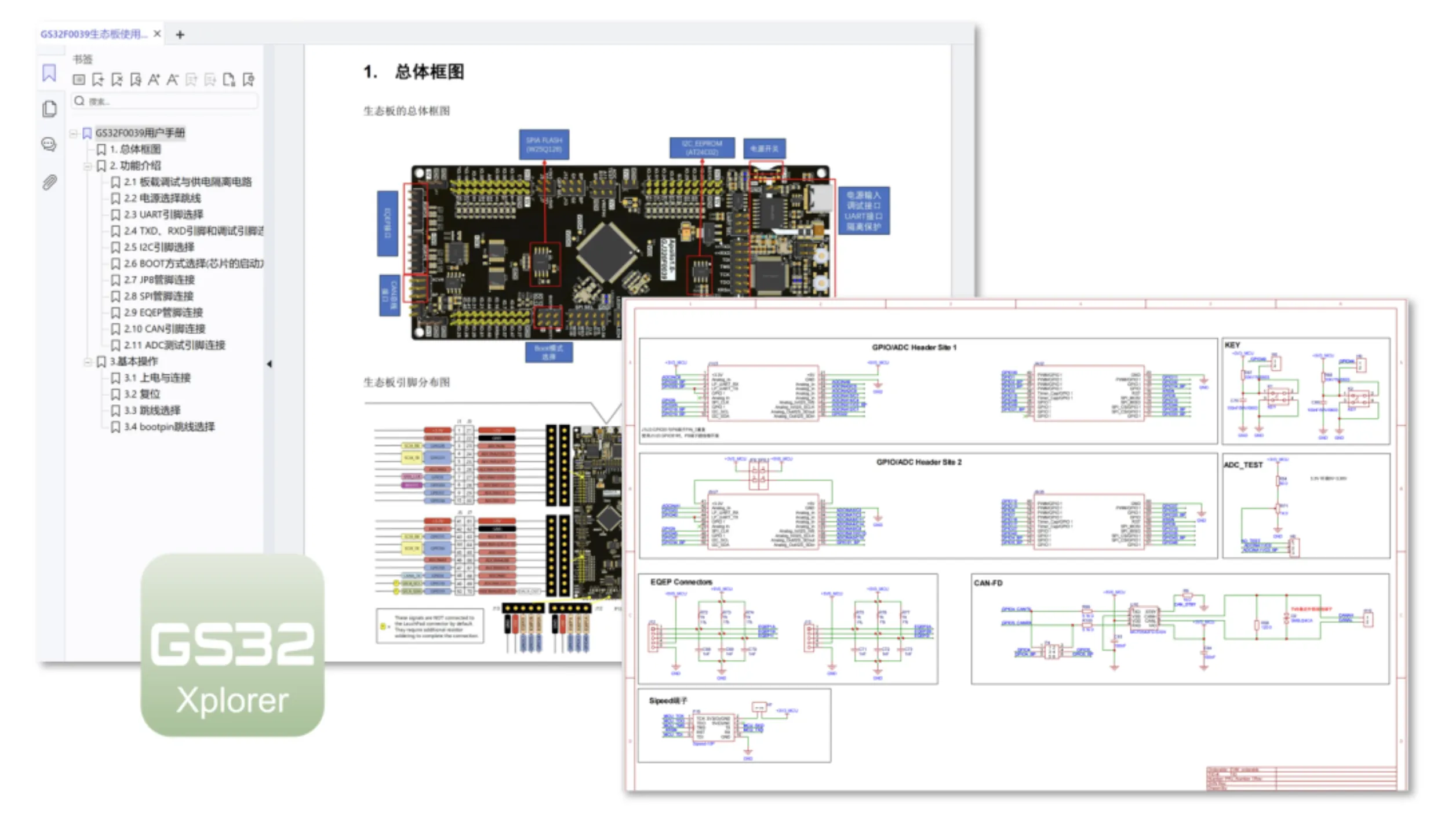Go to bookmark 3.2 复位

click(x=142, y=394)
